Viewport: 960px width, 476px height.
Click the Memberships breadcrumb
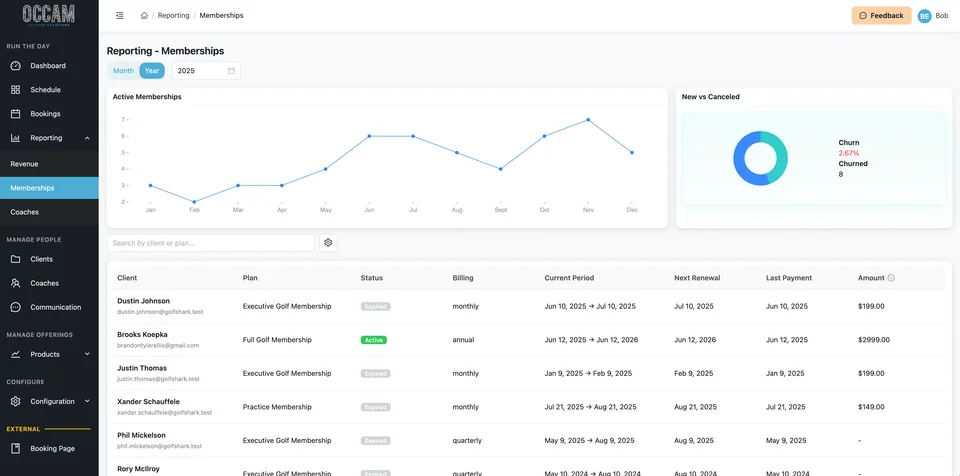[221, 16]
